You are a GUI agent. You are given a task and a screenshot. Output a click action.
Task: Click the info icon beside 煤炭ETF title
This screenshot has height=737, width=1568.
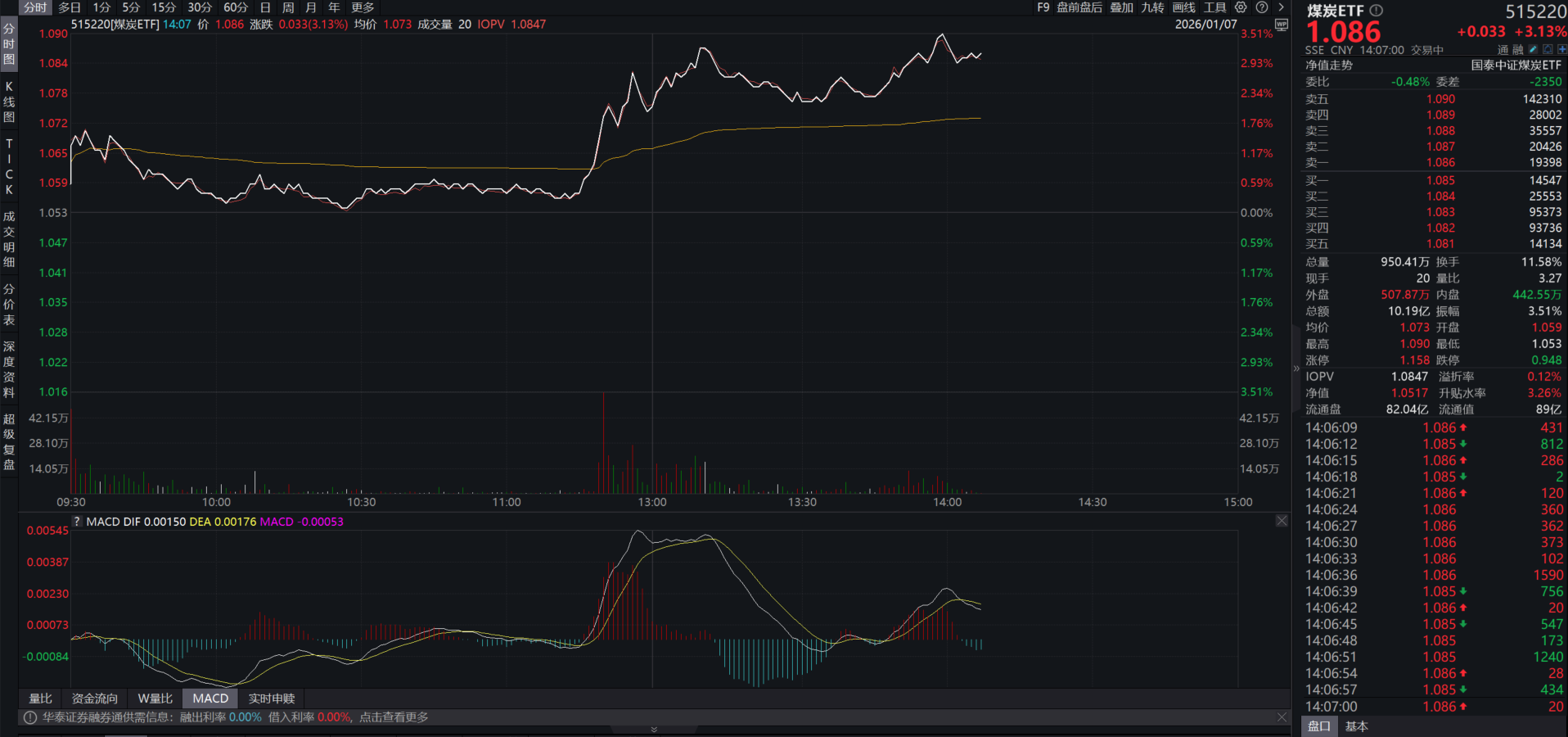1376,11
